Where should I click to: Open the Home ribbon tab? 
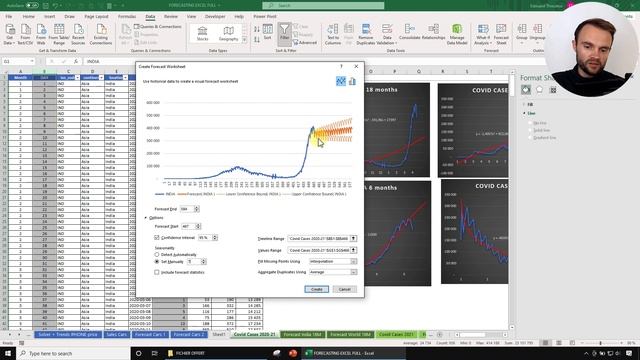point(29,16)
